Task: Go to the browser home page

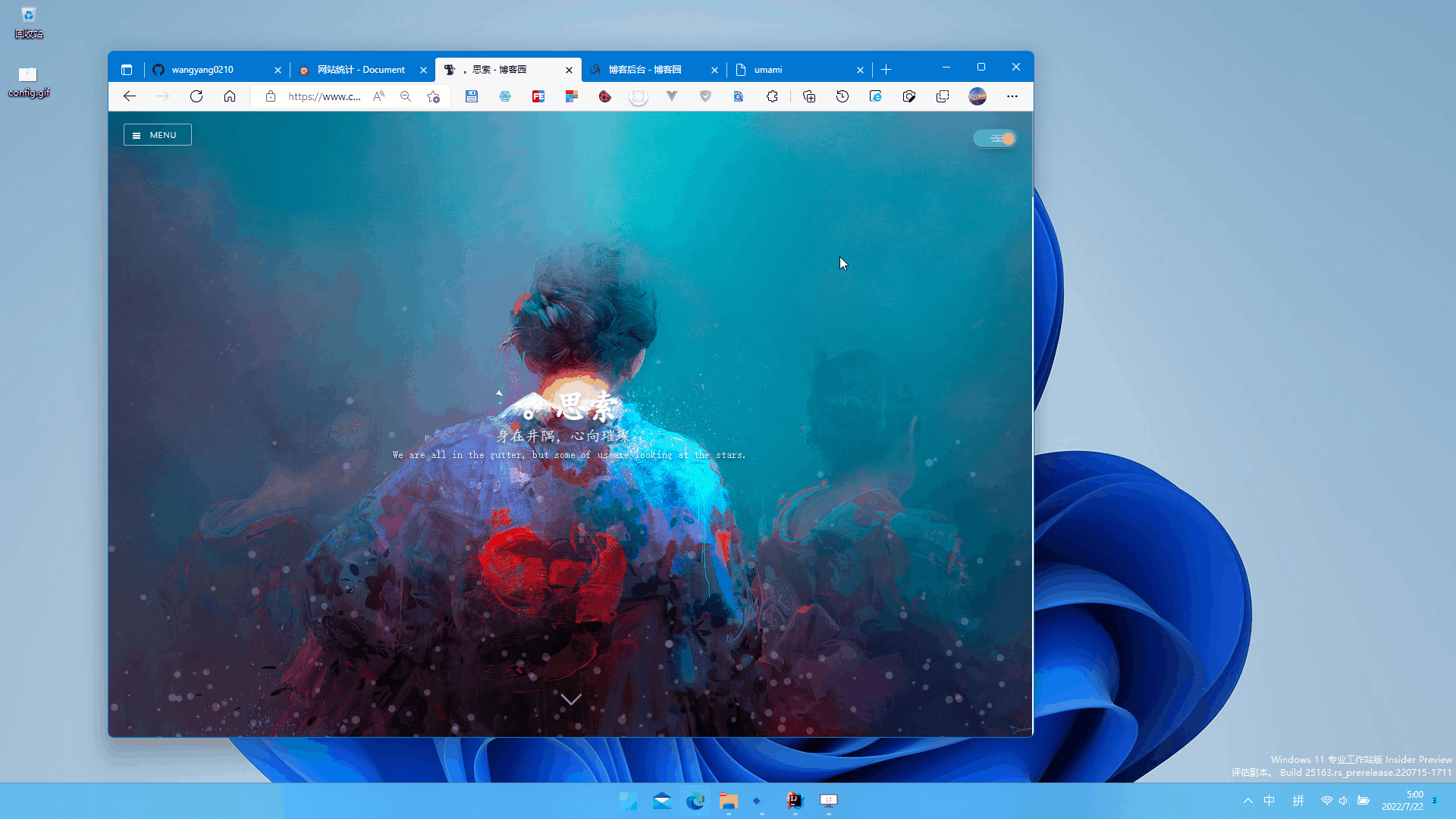Action: tap(230, 96)
